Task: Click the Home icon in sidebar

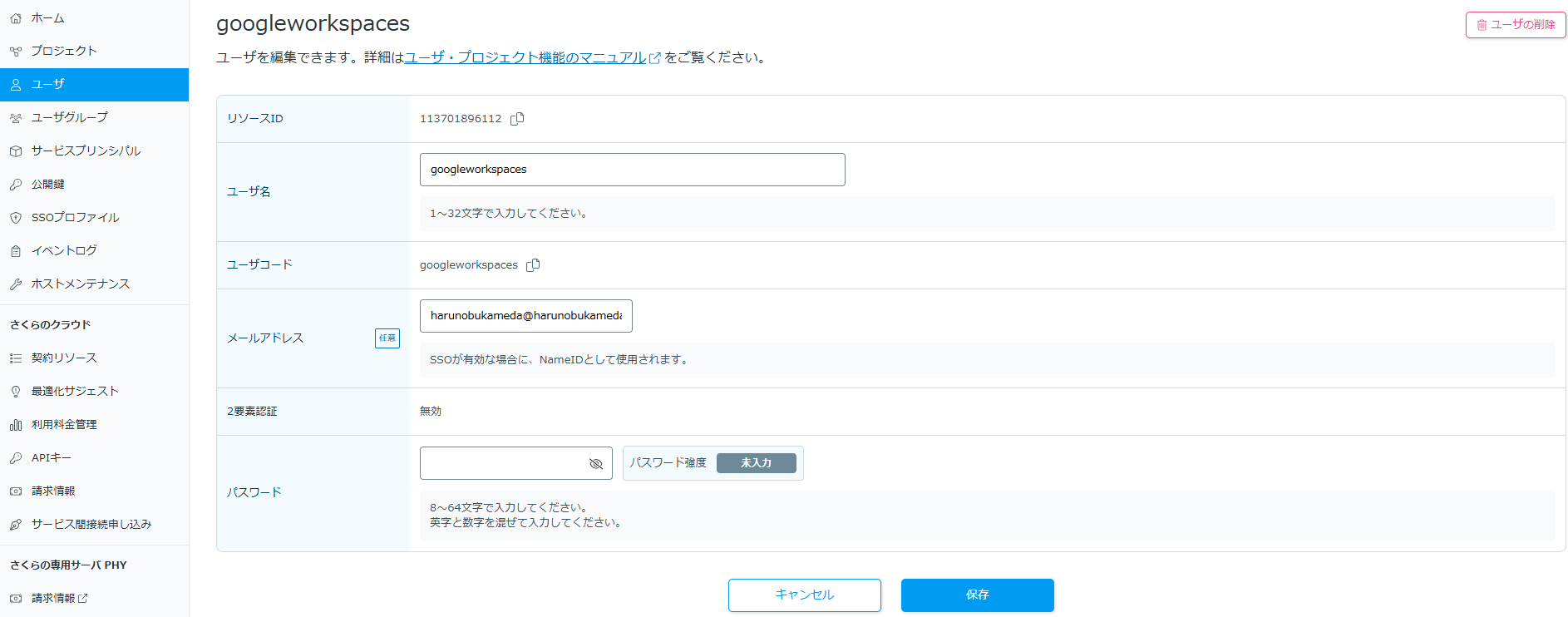Action: click(x=16, y=18)
